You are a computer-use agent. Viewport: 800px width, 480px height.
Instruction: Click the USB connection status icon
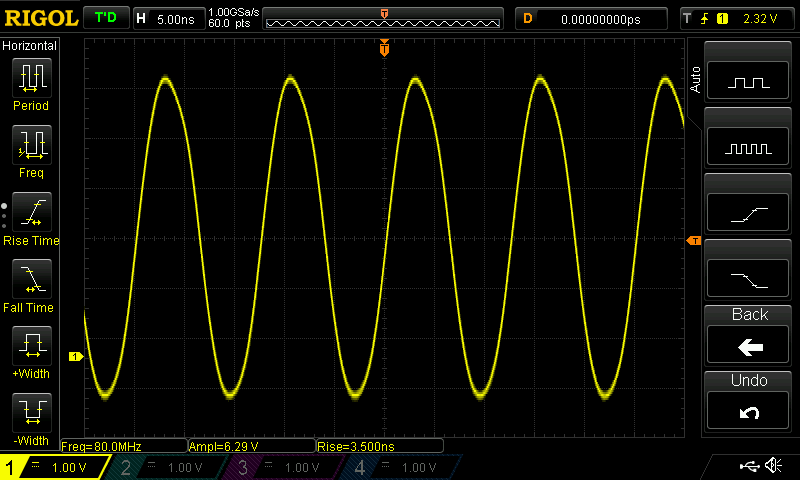coord(749,465)
